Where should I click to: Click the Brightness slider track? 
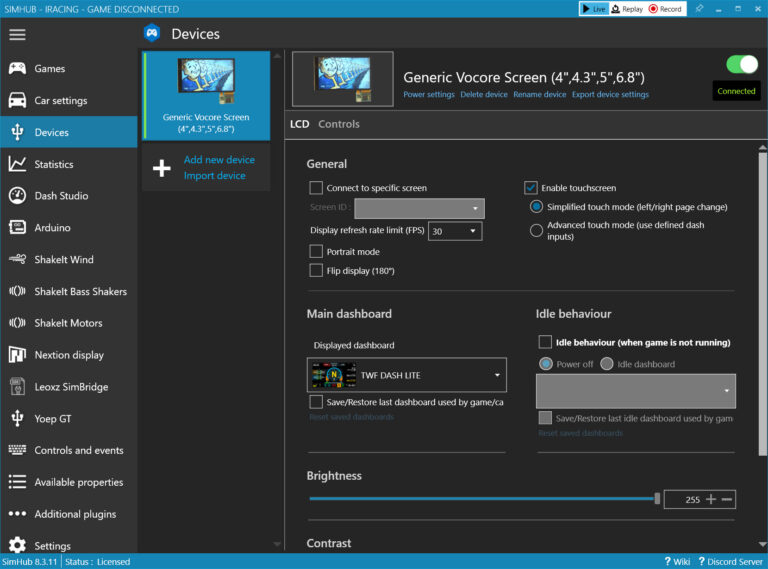(x=480, y=498)
